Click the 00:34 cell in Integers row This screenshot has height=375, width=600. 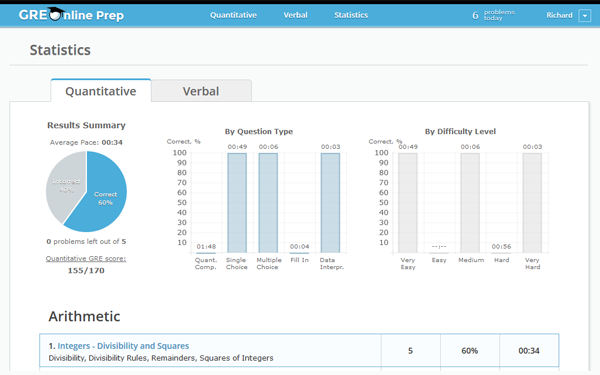click(x=529, y=351)
